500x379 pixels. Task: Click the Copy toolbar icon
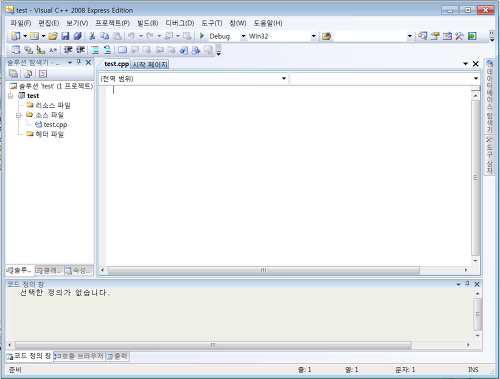105,36
